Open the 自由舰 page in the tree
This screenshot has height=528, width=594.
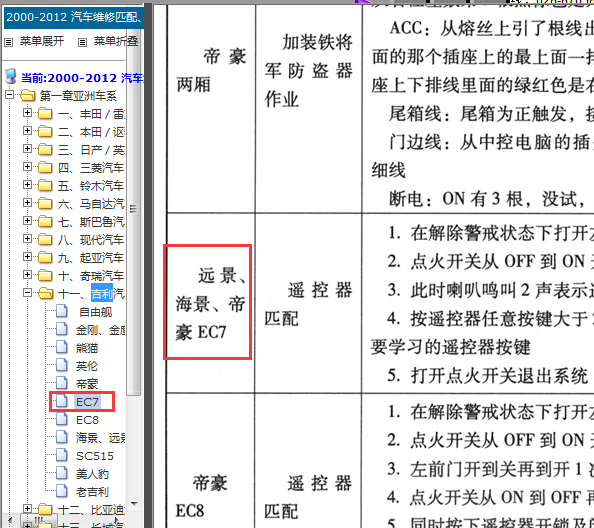pos(95,312)
